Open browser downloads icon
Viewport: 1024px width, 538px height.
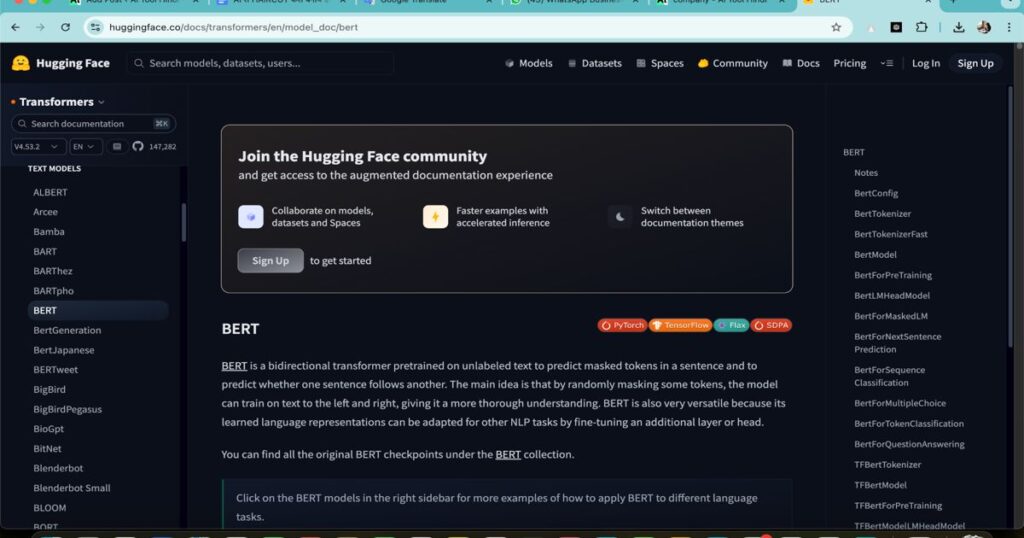959,27
